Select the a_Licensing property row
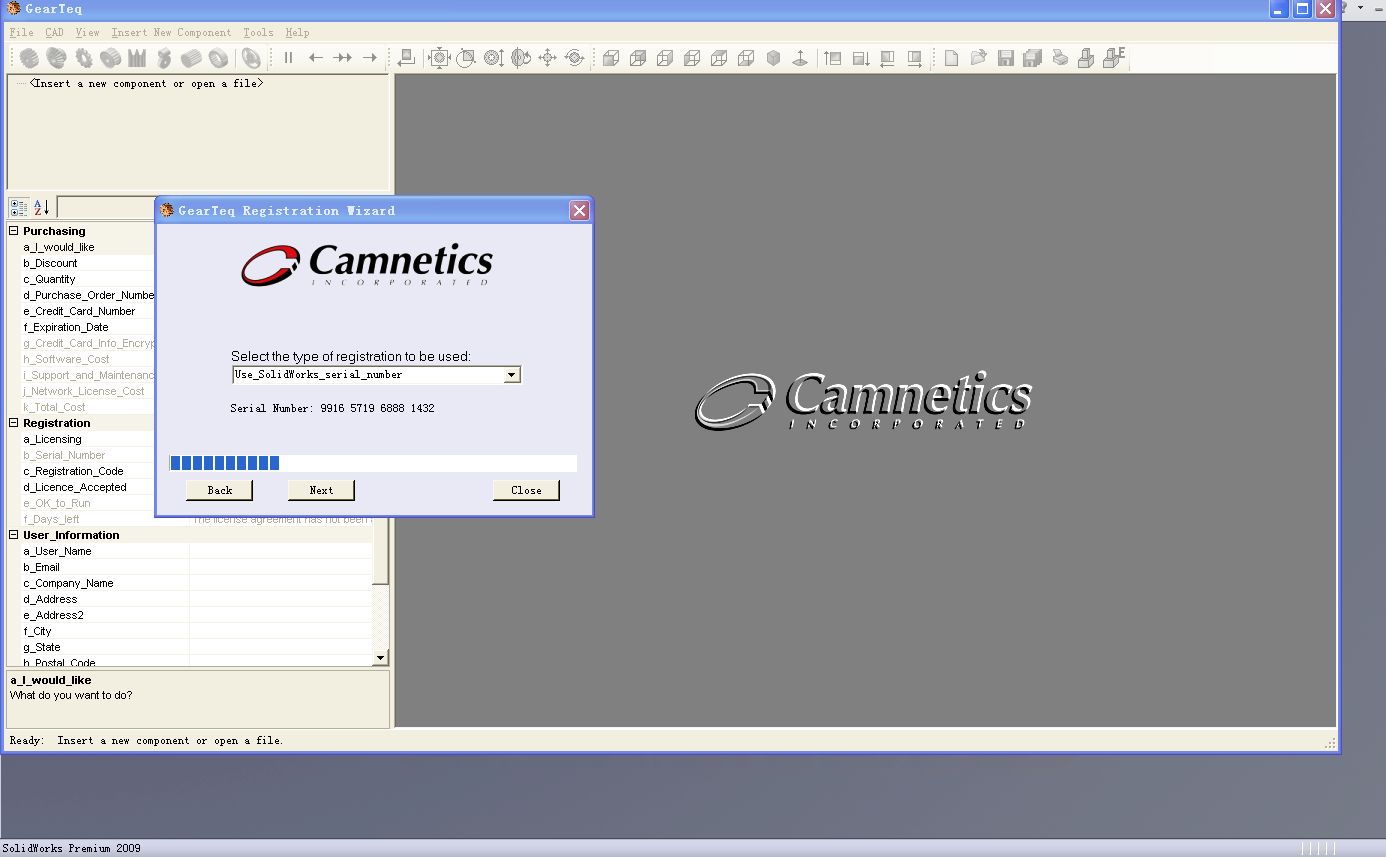This screenshot has width=1386, height=857. click(81, 439)
